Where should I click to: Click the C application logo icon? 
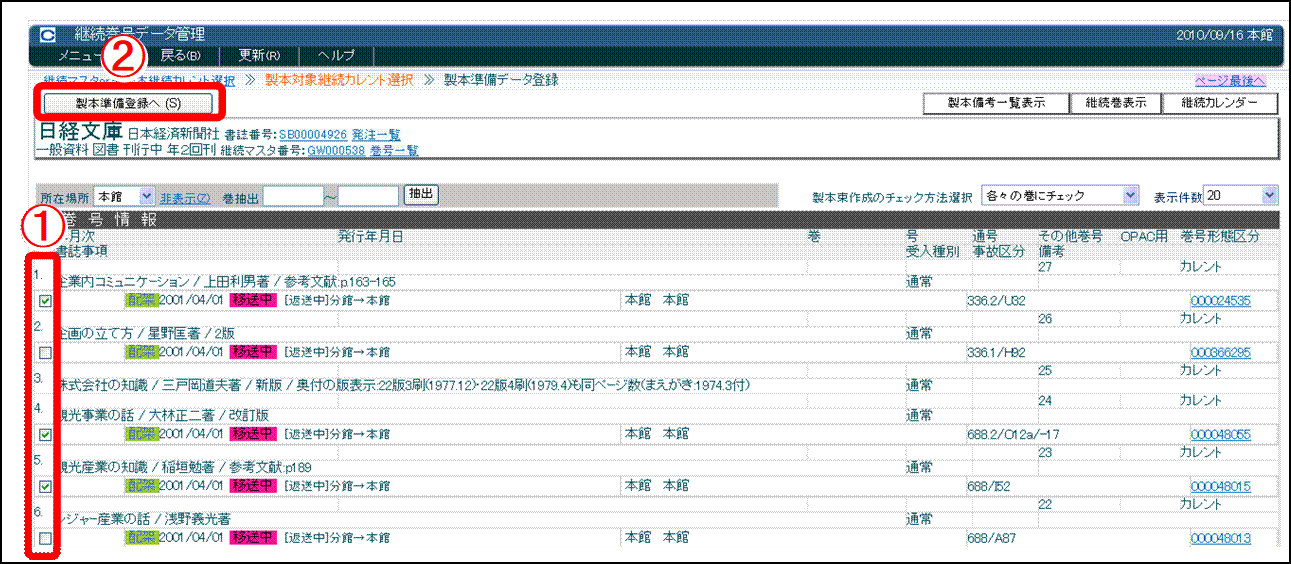pos(48,35)
